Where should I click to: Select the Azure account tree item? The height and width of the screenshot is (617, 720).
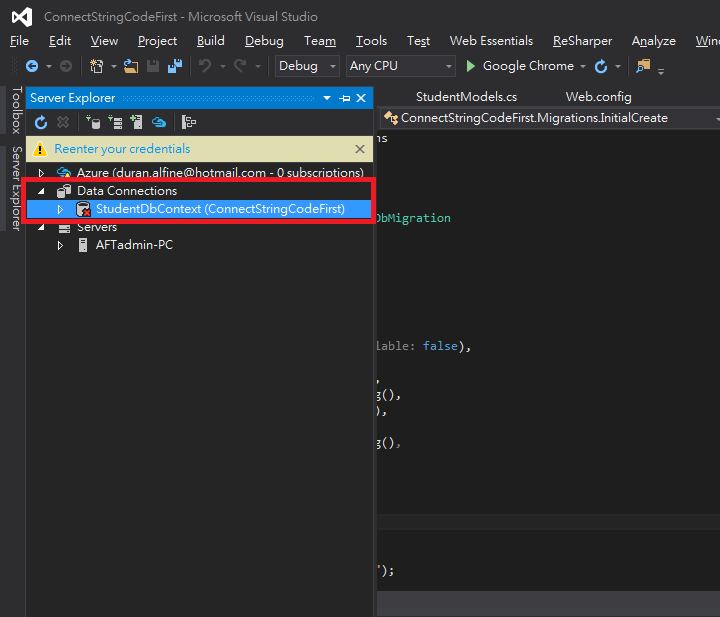click(x=220, y=173)
